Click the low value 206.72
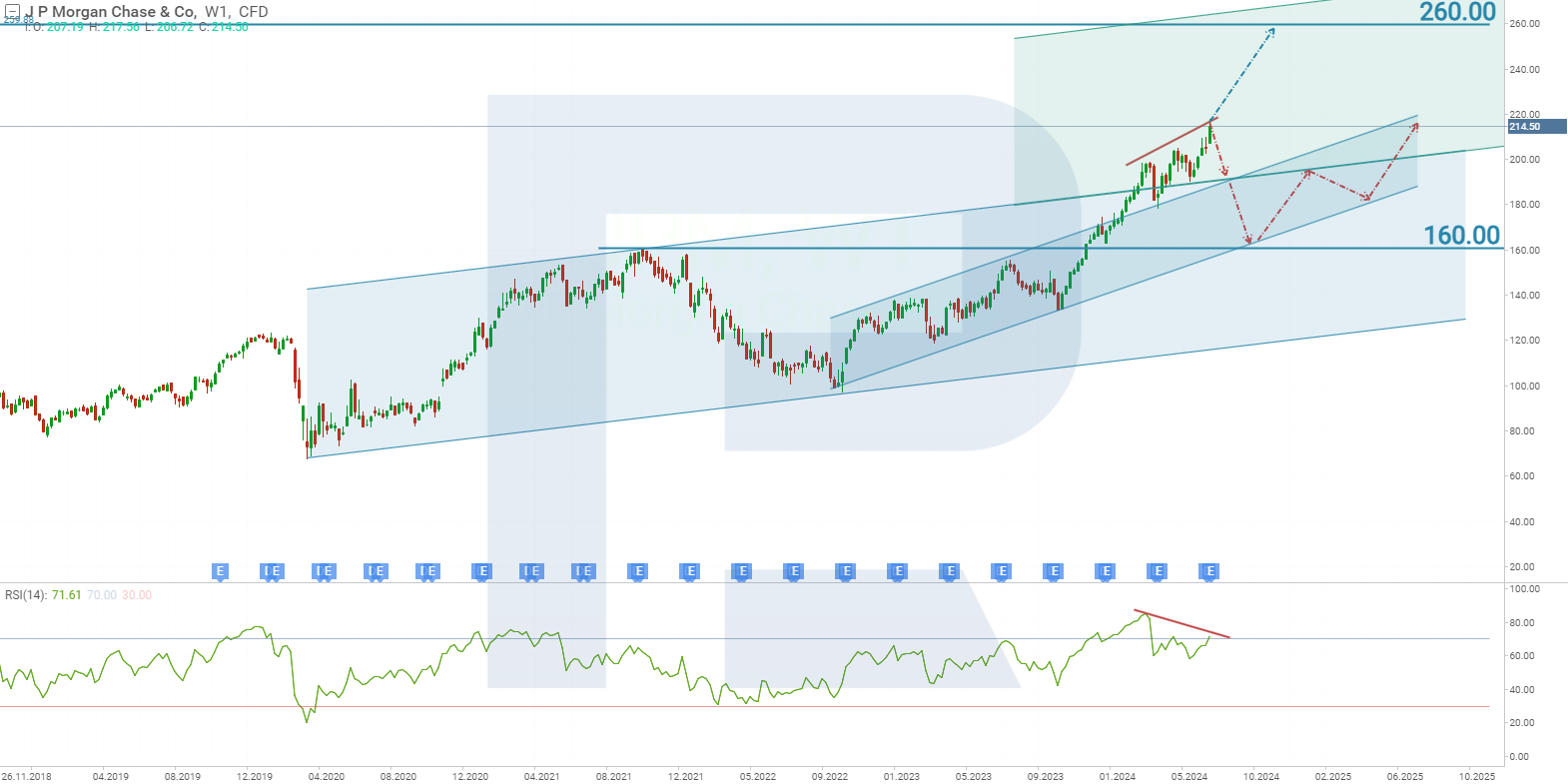The image size is (1568, 784). coord(175,27)
